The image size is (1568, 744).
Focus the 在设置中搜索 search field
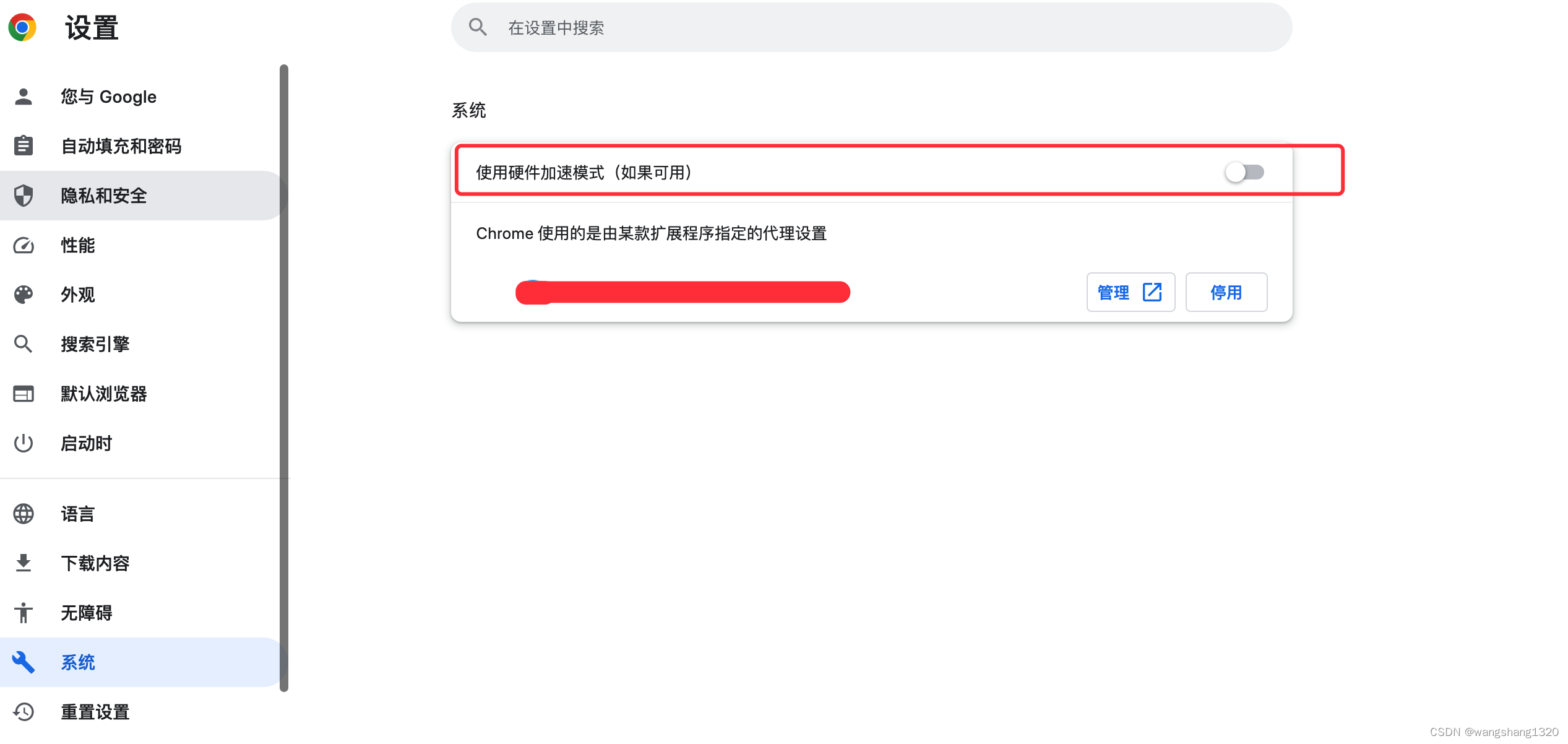point(871,27)
